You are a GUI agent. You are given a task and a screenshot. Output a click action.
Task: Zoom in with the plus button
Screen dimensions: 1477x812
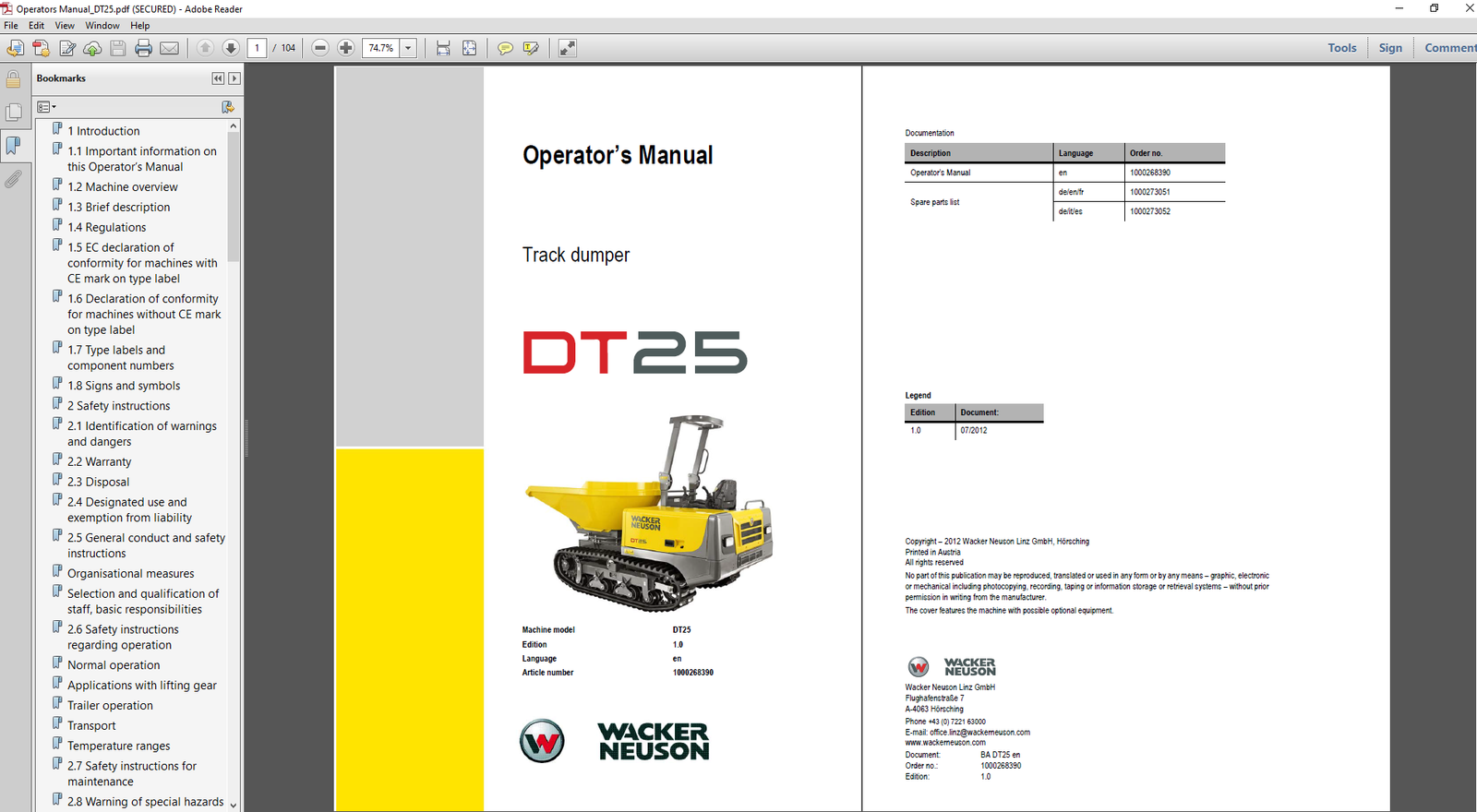[346, 48]
